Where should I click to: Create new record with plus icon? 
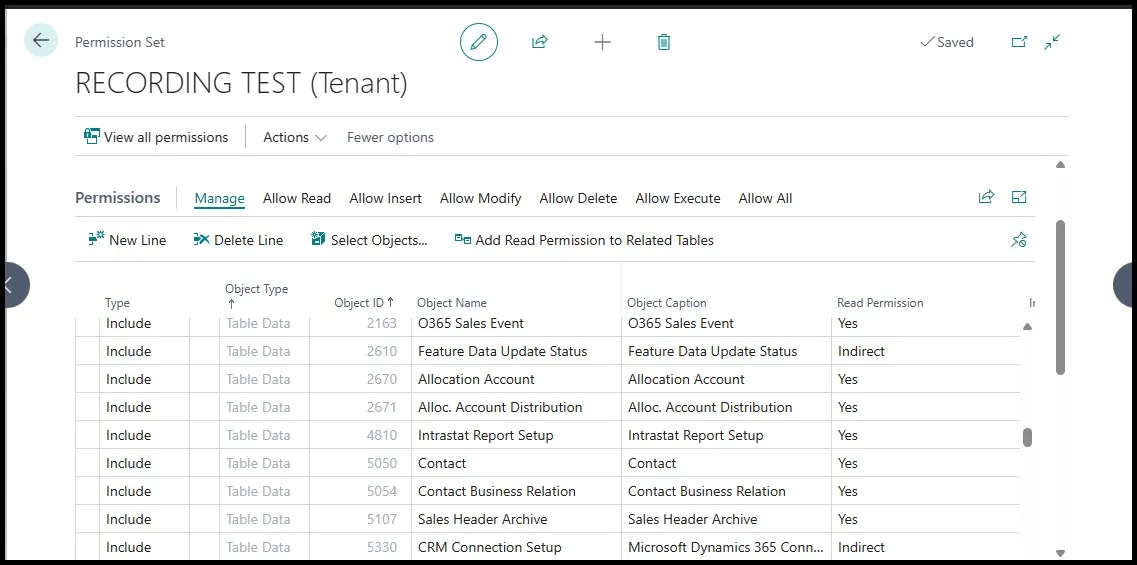[603, 42]
